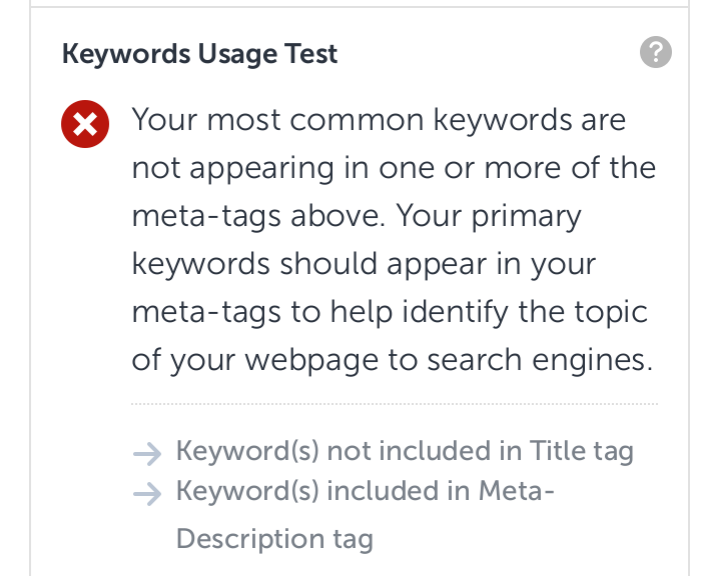Click the dotted divider under the description
The image size is (719, 576).
(394, 404)
